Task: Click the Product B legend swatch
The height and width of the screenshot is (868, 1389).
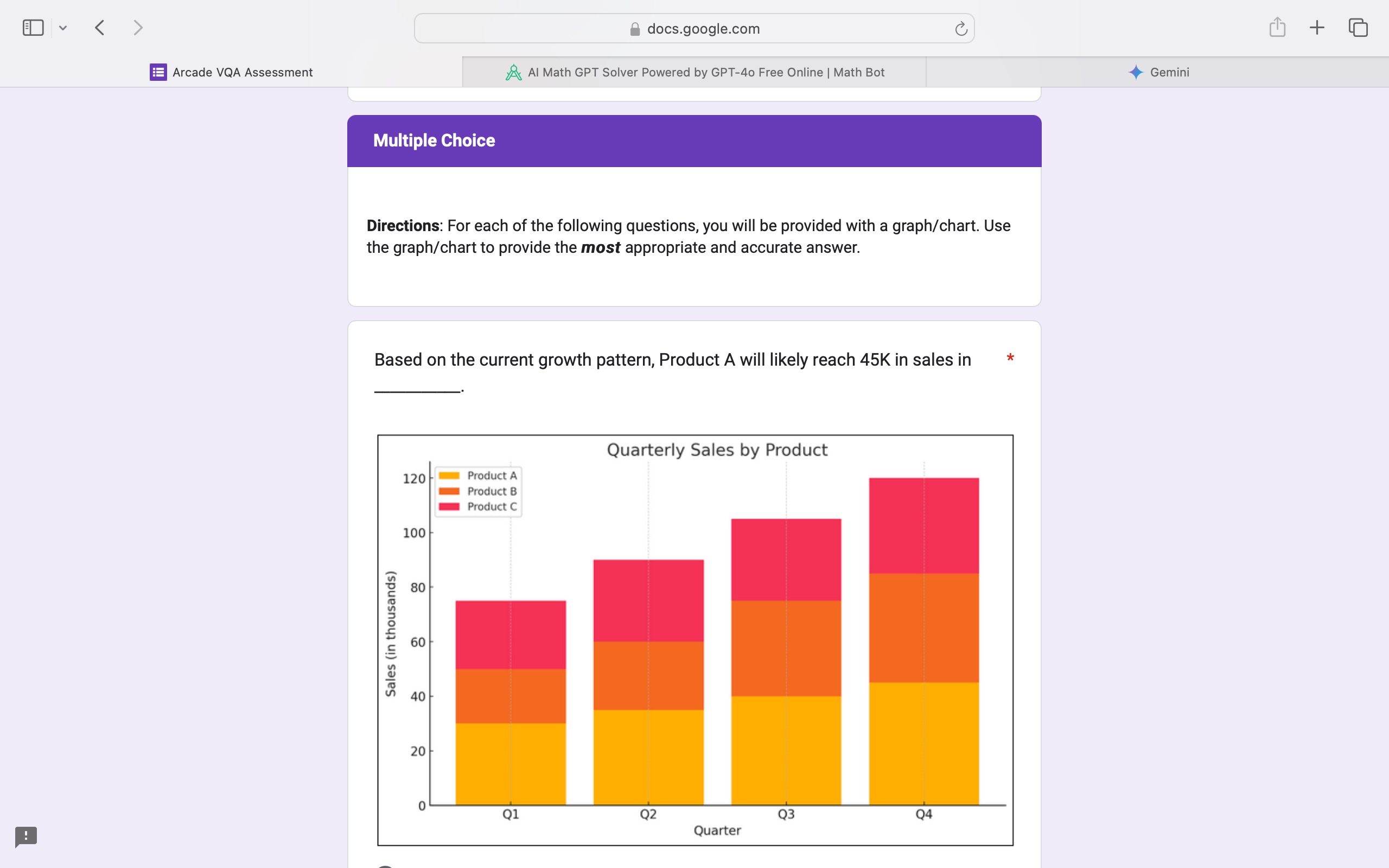Action: (449, 491)
